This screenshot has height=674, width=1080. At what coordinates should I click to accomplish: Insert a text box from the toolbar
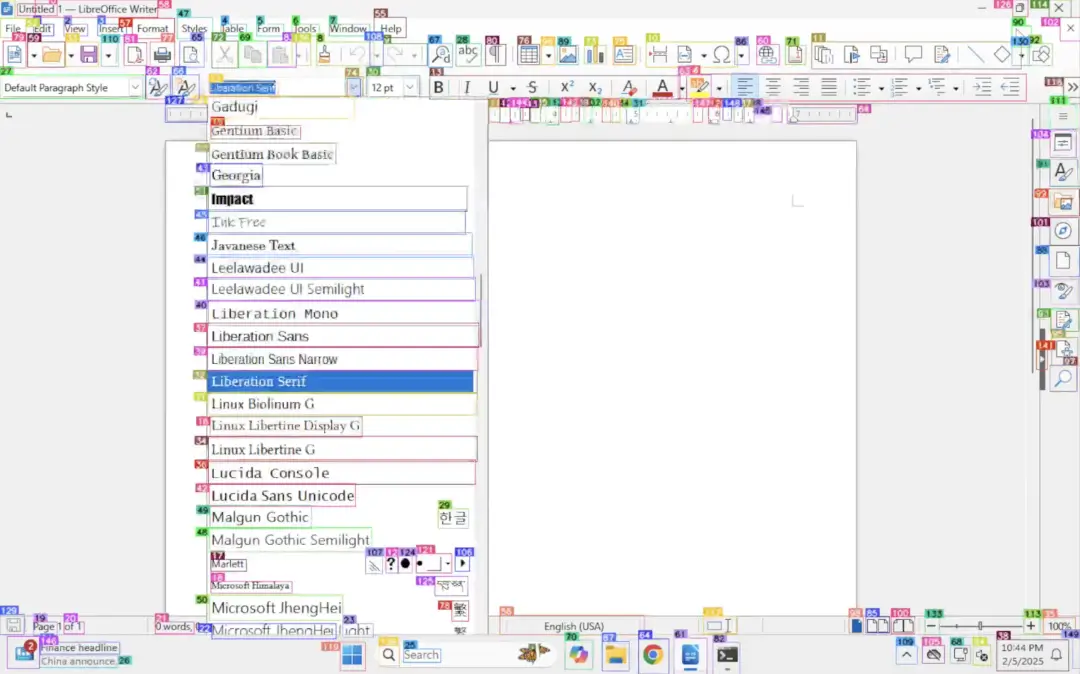coord(623,54)
